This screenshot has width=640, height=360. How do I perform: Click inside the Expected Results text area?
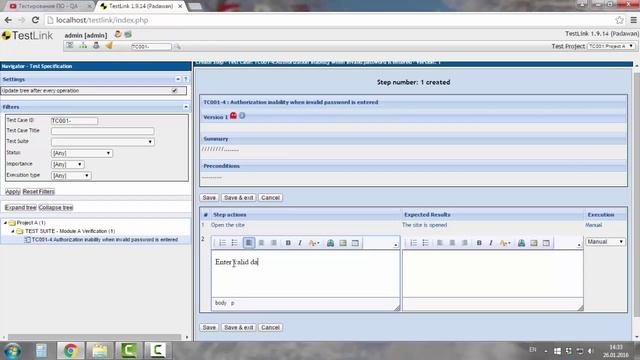[493, 273]
